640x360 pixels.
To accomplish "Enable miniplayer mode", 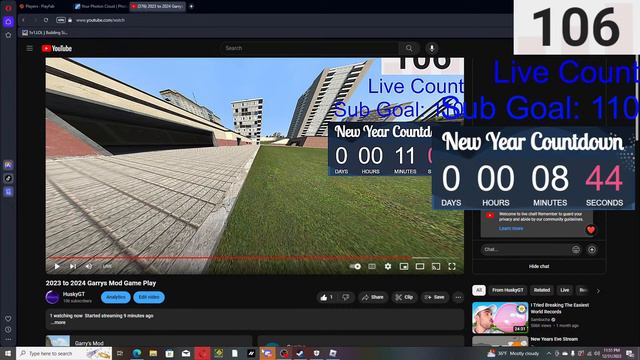I will point(404,267).
